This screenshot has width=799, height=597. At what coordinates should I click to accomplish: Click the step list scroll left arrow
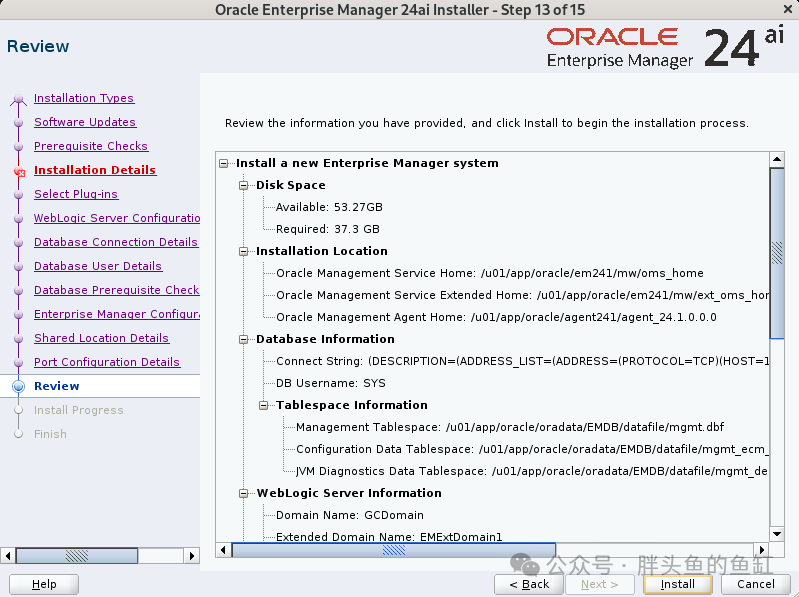coord(8,555)
